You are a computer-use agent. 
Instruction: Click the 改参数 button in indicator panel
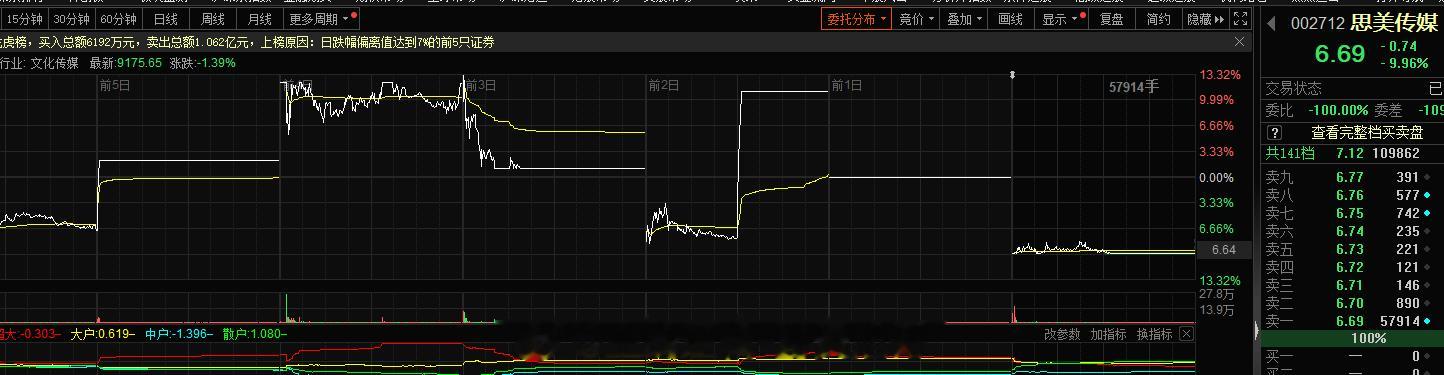1062,334
